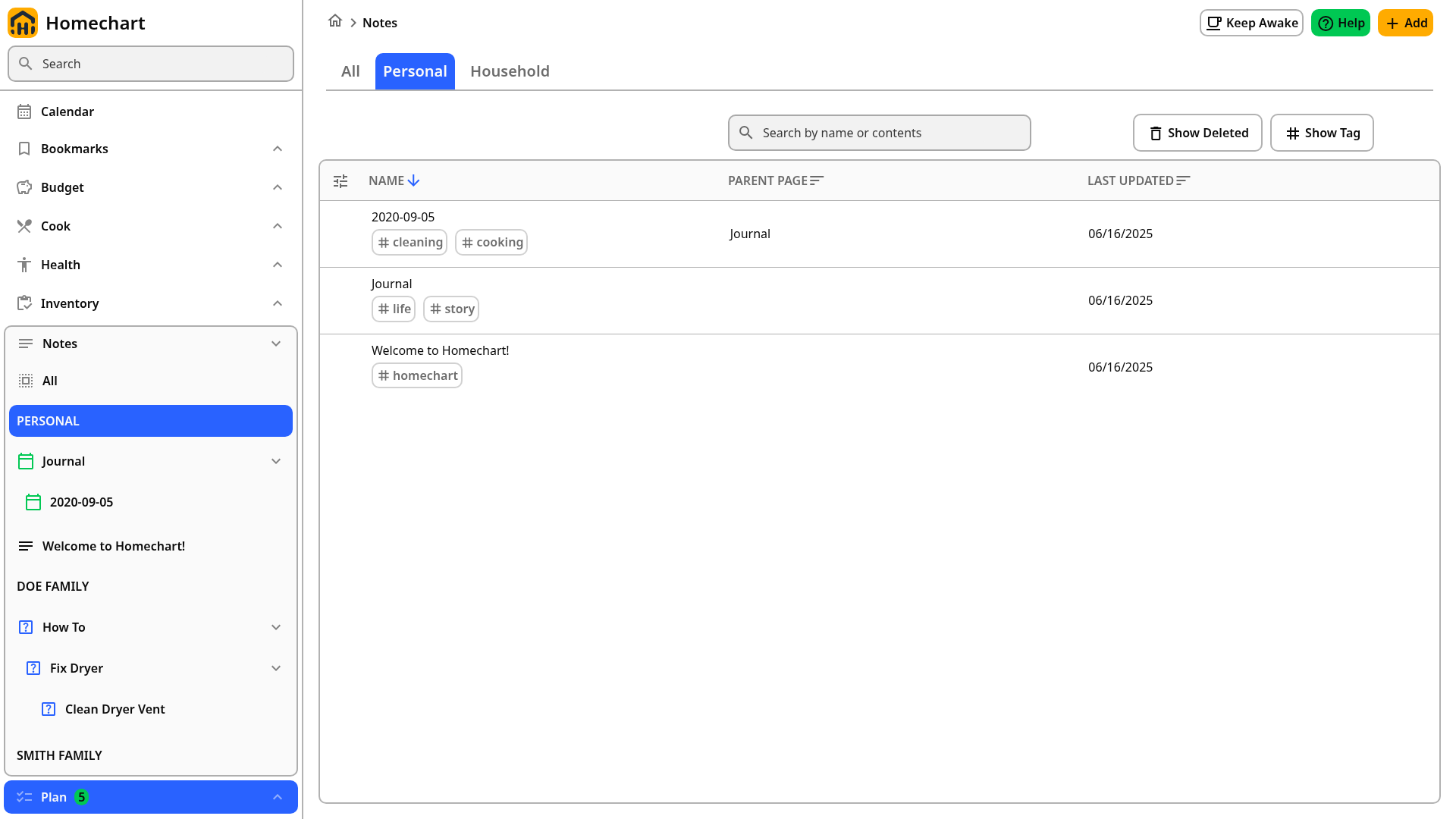
Task: Toggle Show Deleted notes
Action: click(1197, 133)
